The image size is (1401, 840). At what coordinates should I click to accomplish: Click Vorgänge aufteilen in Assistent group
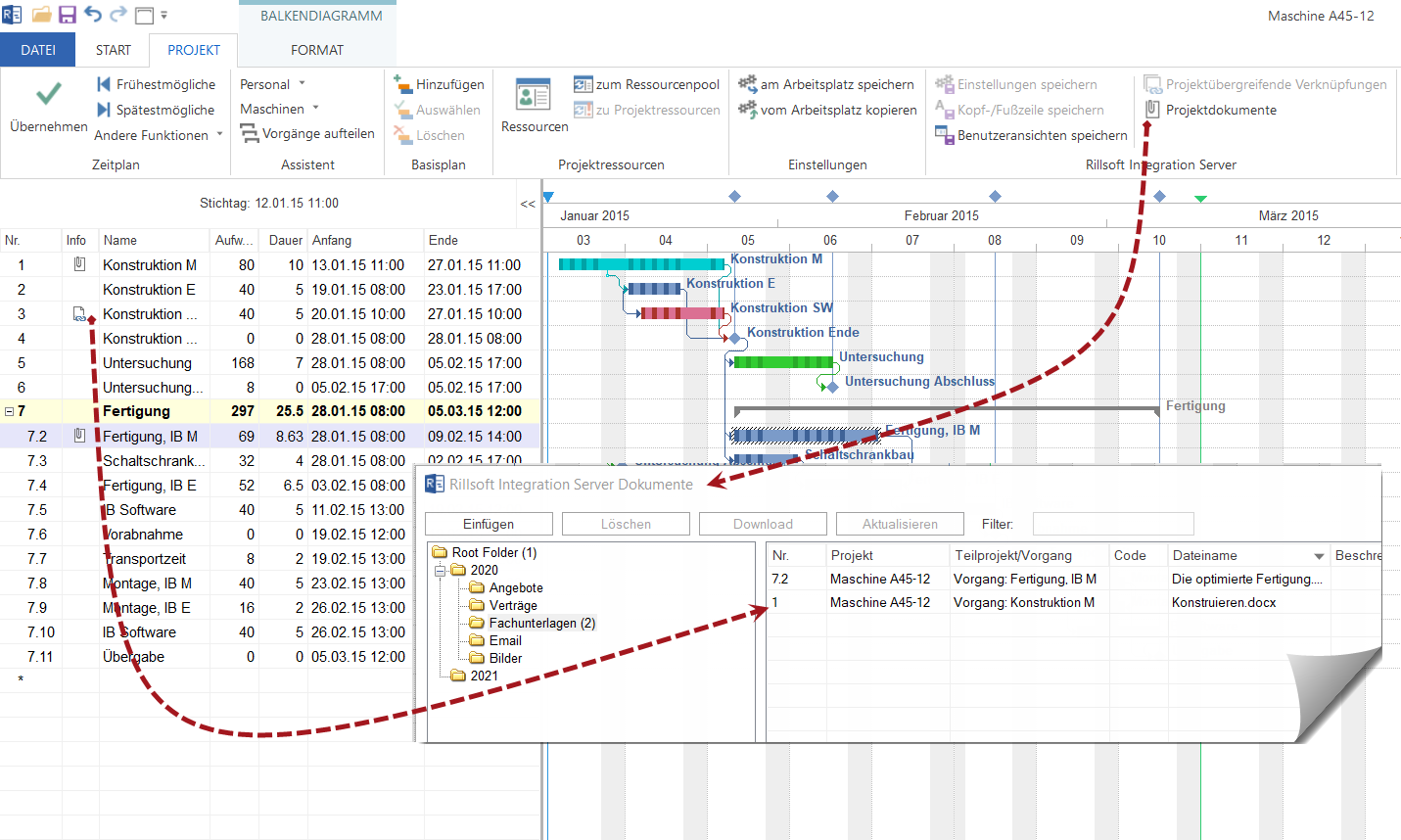pyautogui.click(x=307, y=133)
